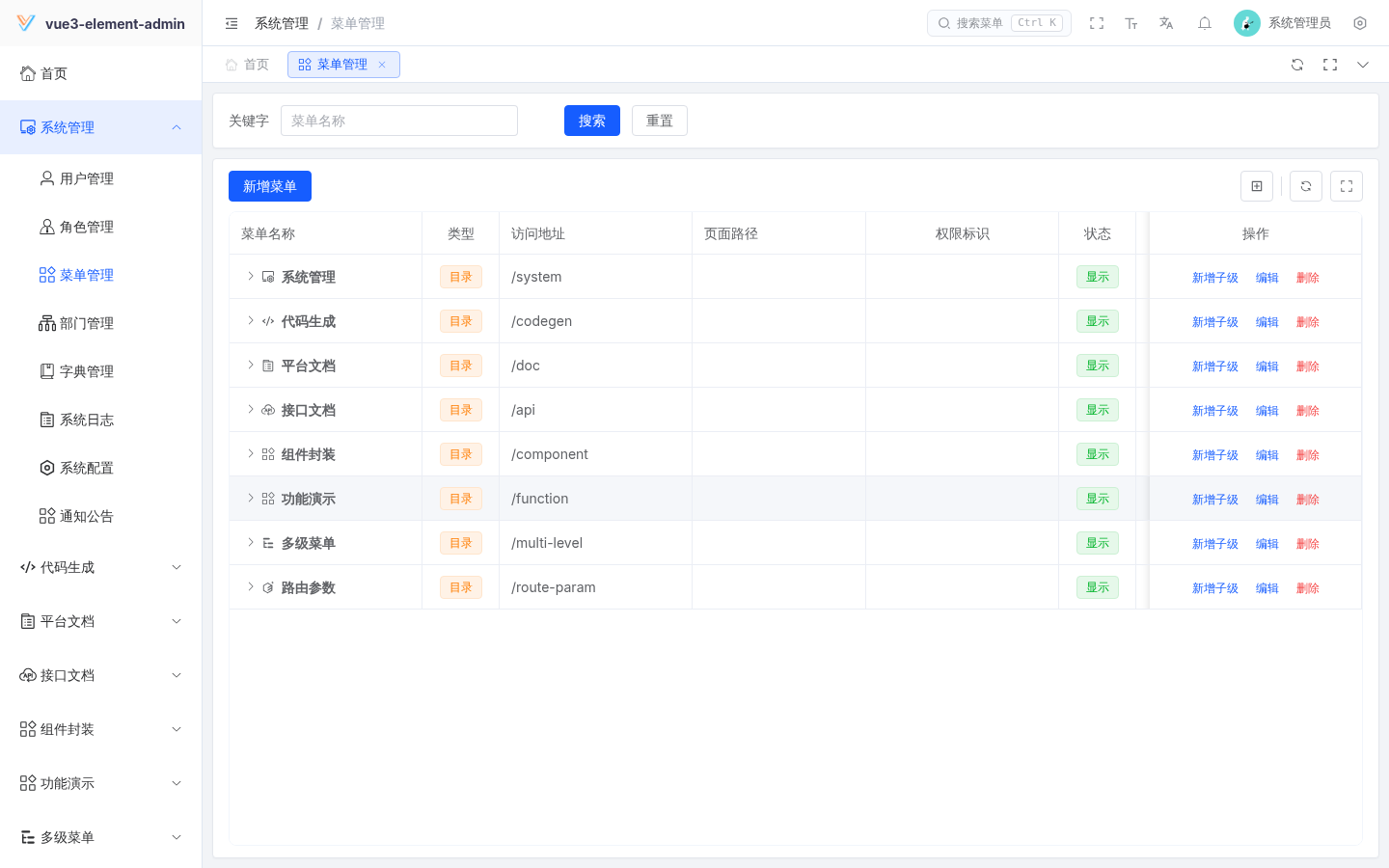The image size is (1389, 868).
Task: Close the 菜单管理 tab
Action: 382,65
